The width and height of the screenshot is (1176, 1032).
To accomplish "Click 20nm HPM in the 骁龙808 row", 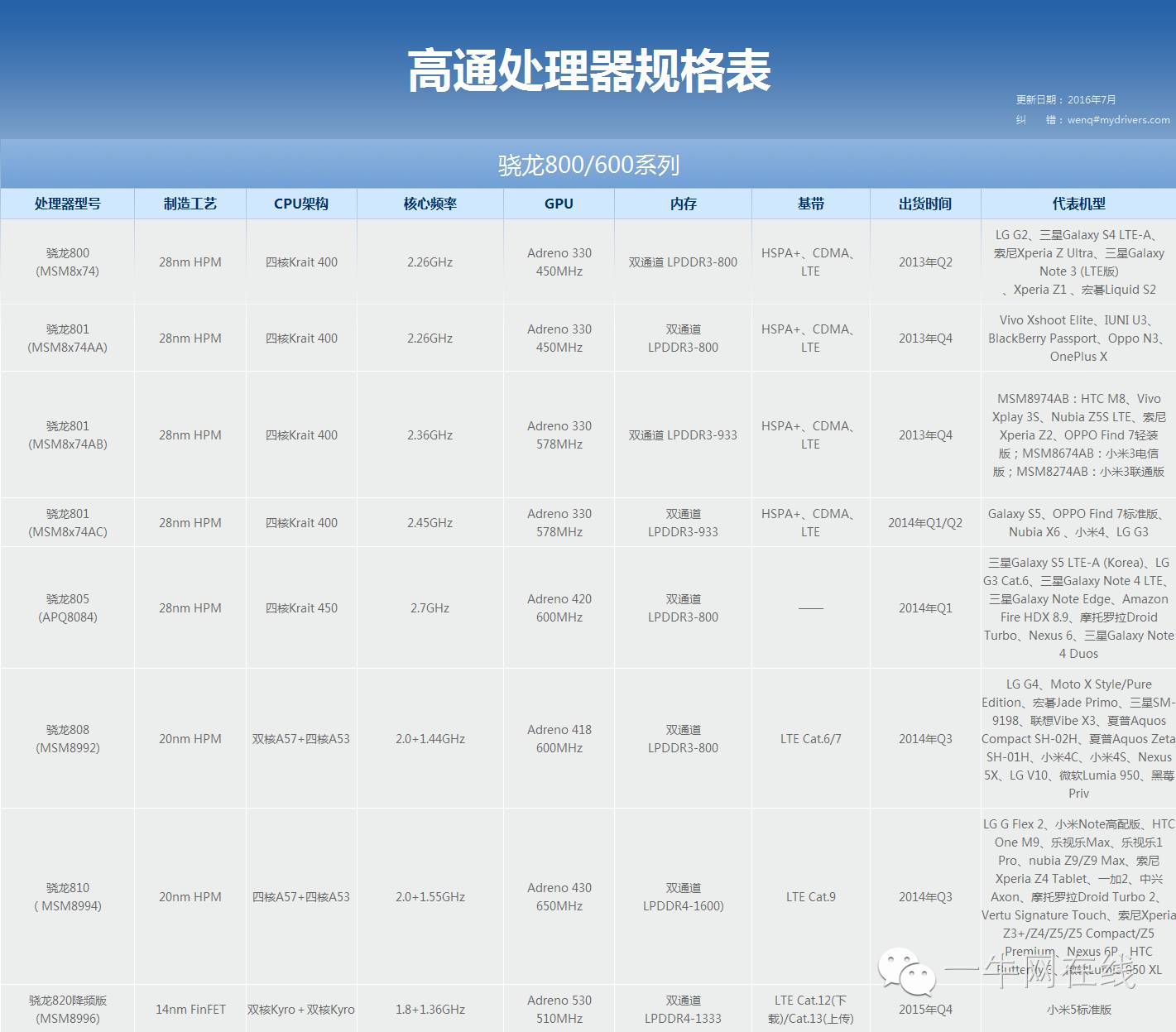I will click(190, 739).
